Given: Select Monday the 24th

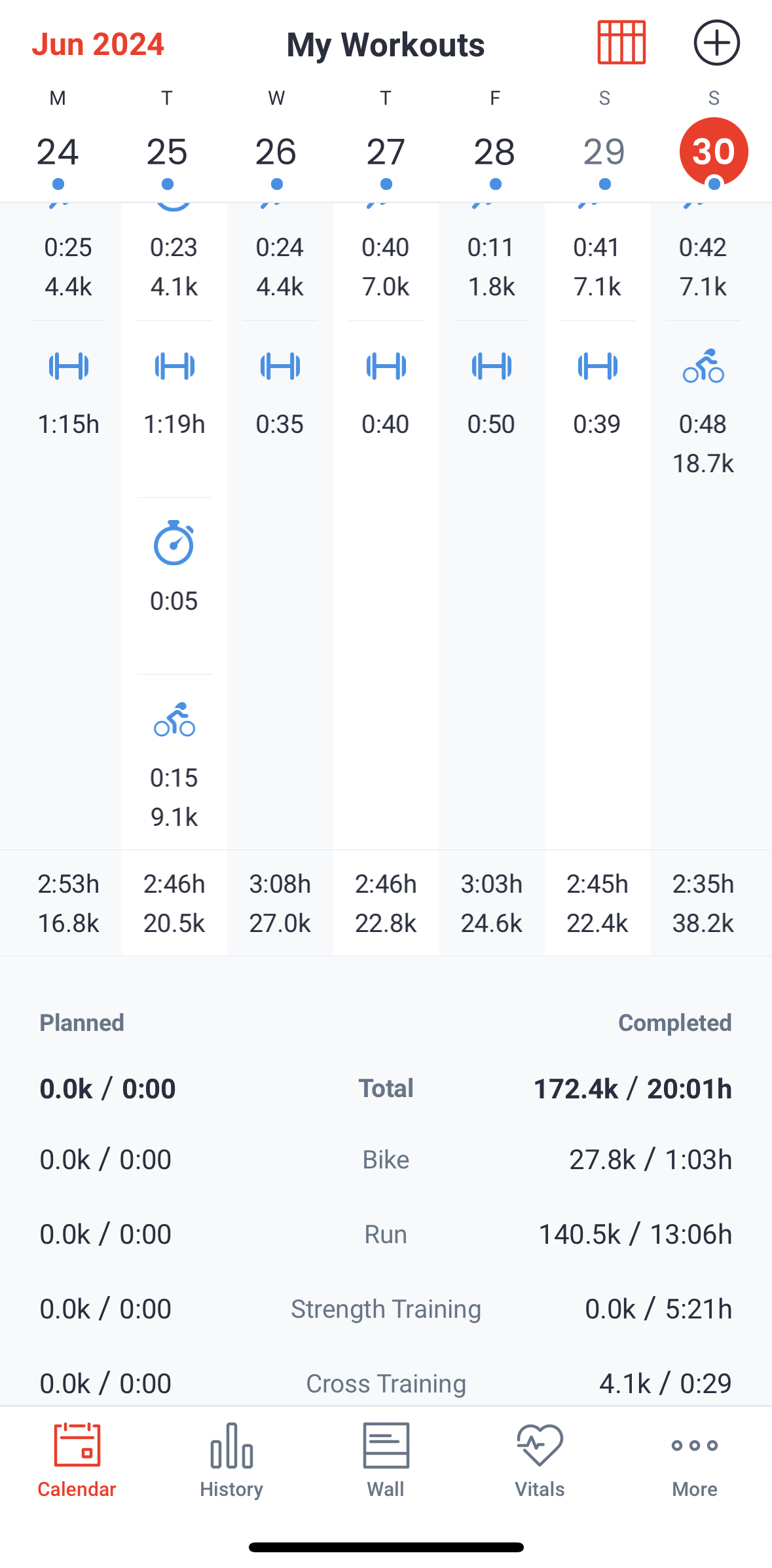Looking at the screenshot, I should tap(58, 153).
